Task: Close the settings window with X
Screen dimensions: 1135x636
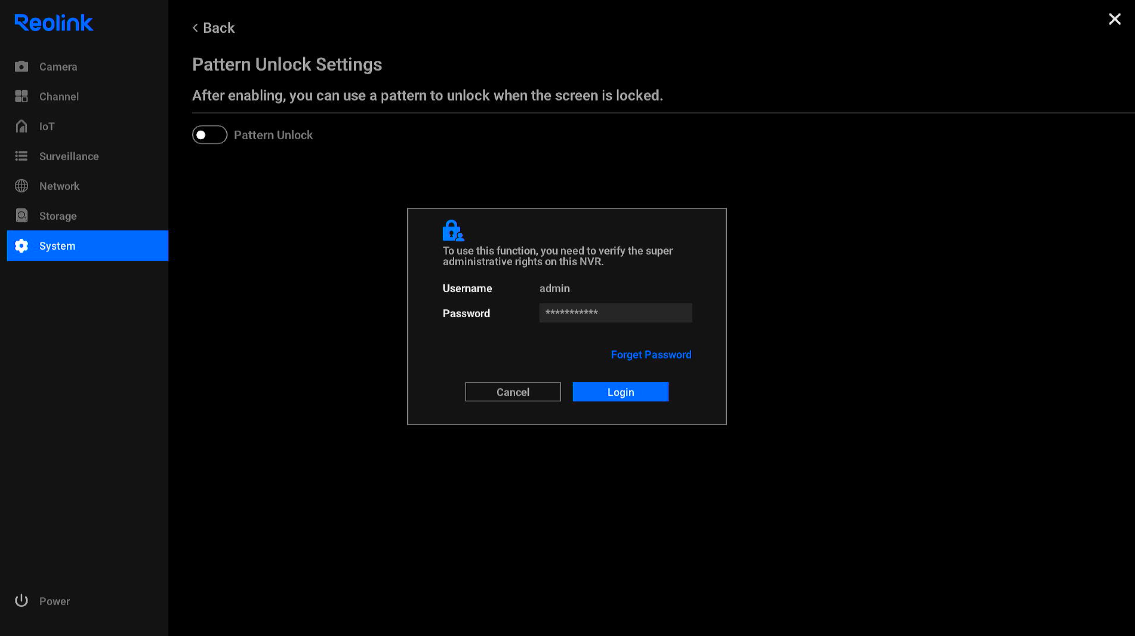Action: (x=1115, y=20)
